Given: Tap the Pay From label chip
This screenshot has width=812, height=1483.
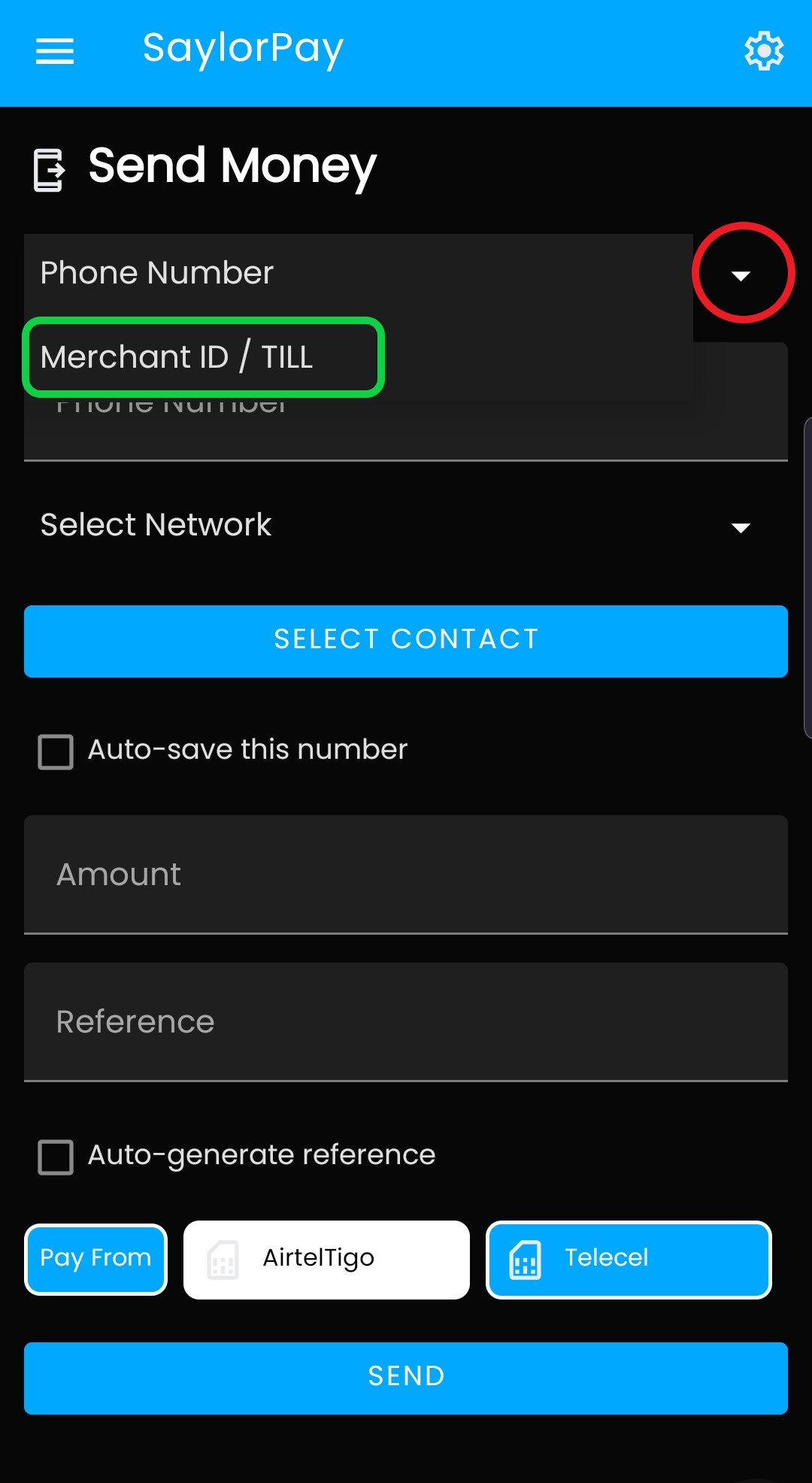Looking at the screenshot, I should coord(95,1260).
